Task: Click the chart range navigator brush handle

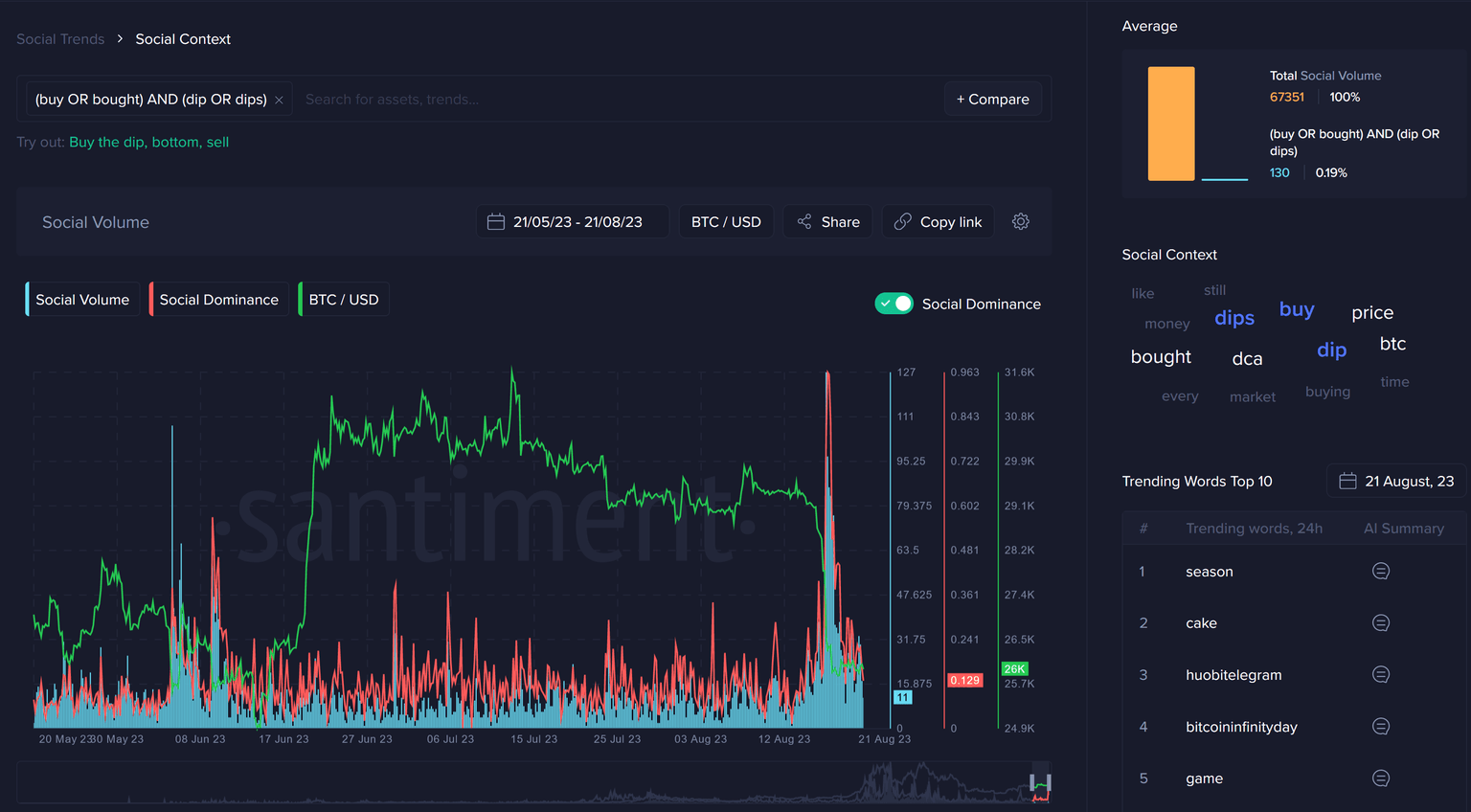Action: 1032,783
